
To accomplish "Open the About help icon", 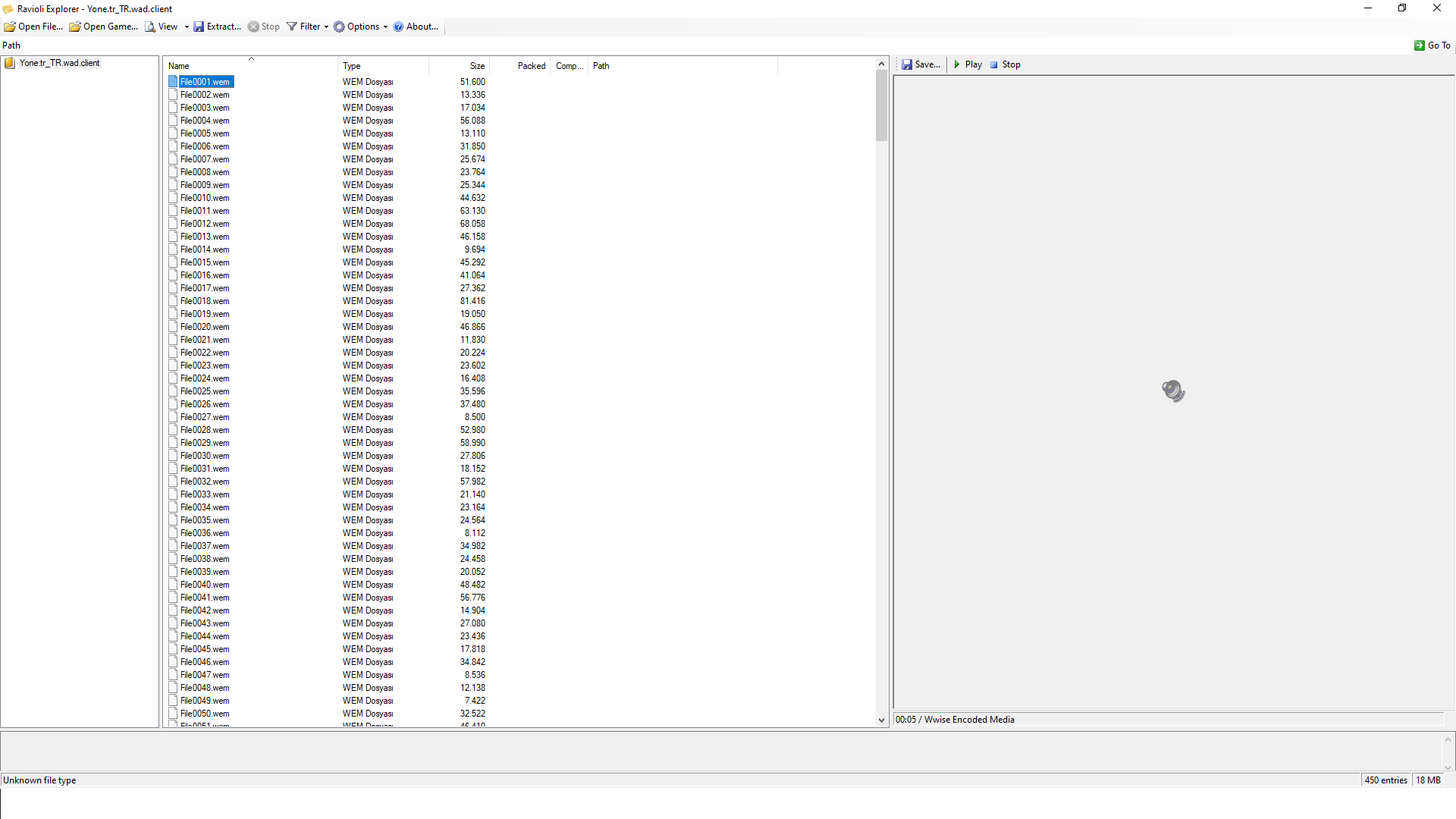I will pos(398,27).
